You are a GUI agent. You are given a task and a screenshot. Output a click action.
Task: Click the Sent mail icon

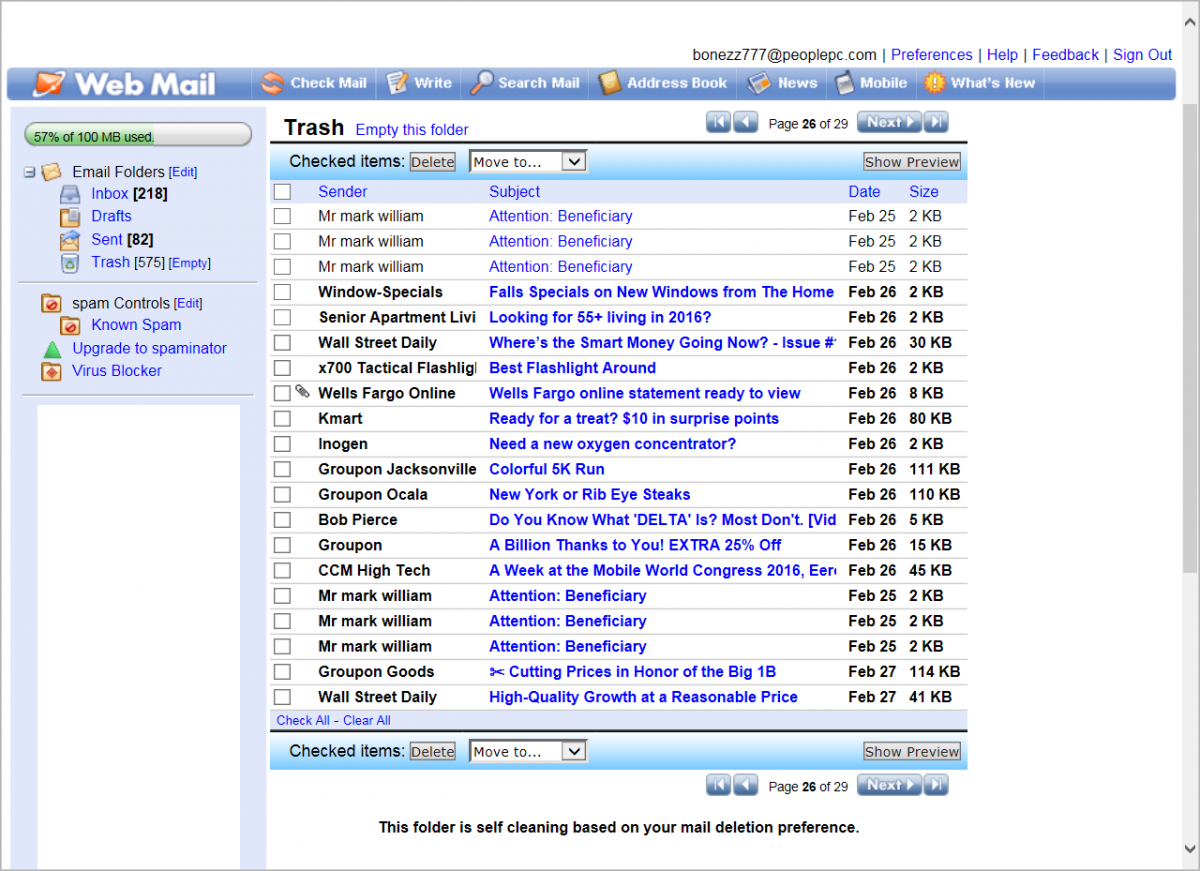[x=70, y=240]
